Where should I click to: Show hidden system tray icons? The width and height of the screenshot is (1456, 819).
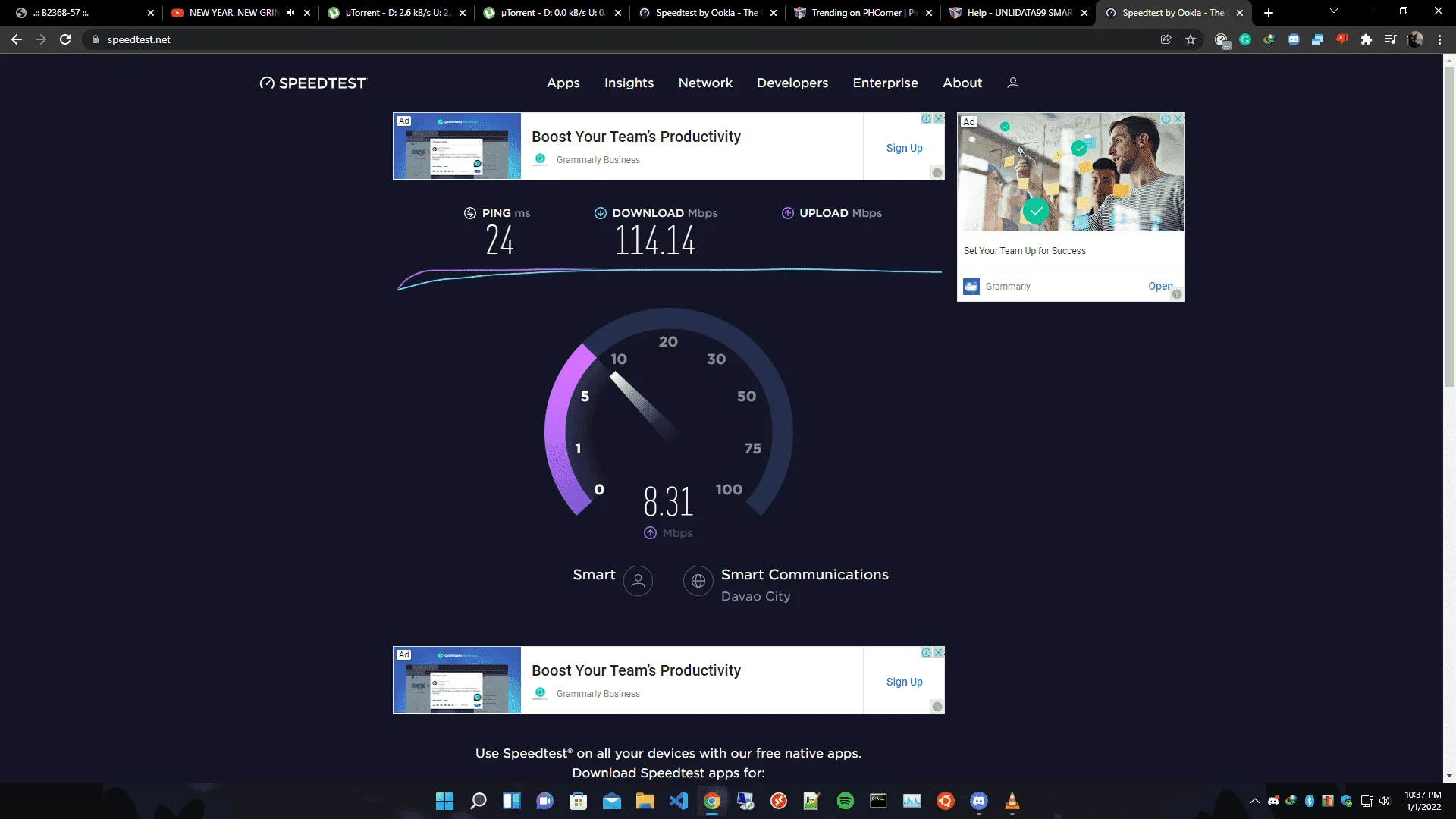pyautogui.click(x=1255, y=801)
